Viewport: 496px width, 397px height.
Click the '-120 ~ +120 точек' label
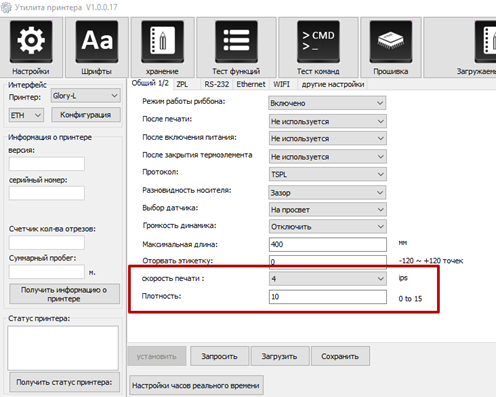[431, 261]
